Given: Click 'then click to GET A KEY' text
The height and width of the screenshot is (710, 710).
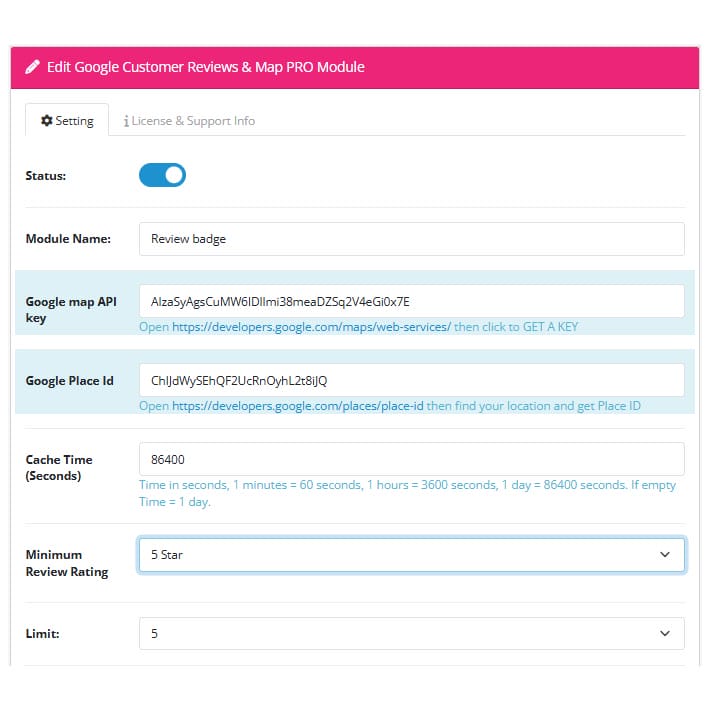Looking at the screenshot, I should coord(516,327).
